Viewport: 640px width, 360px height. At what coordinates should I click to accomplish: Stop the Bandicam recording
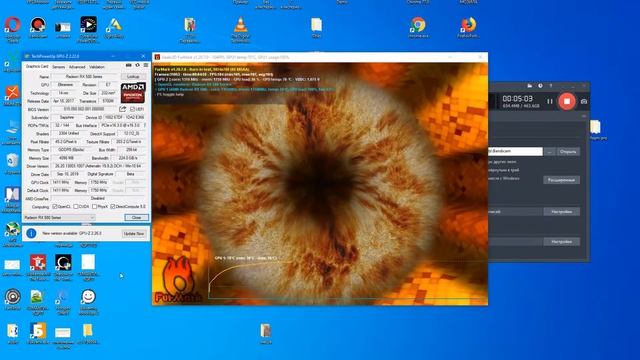click(567, 101)
